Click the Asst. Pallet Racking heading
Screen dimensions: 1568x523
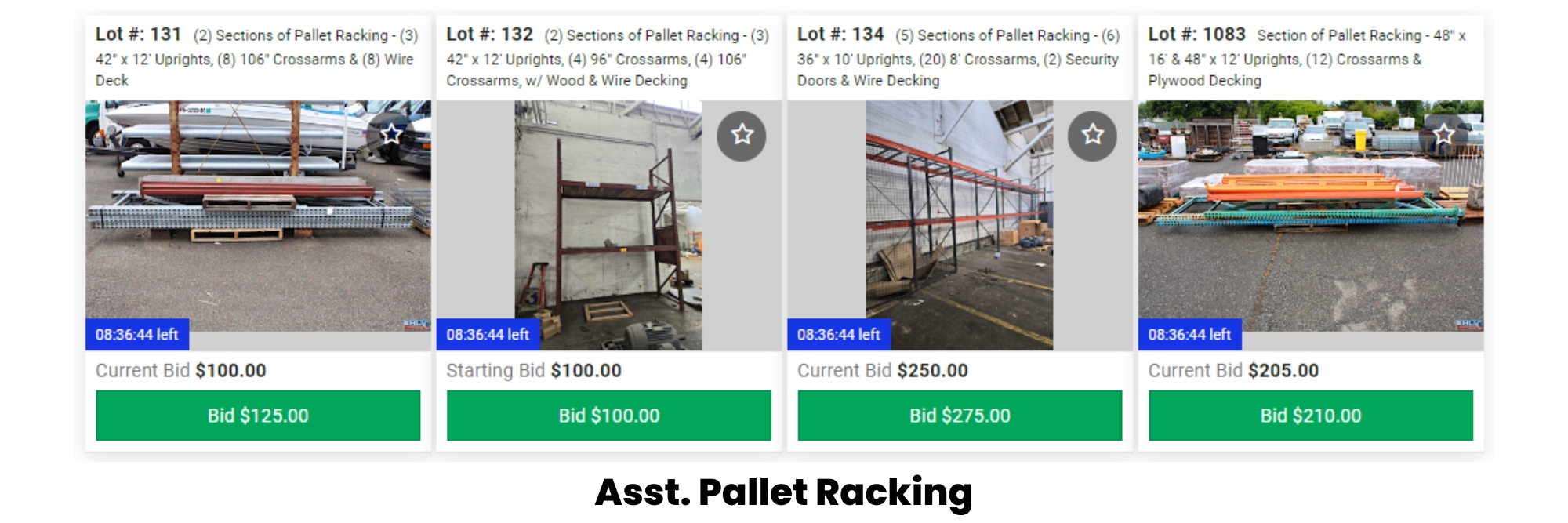(x=784, y=493)
